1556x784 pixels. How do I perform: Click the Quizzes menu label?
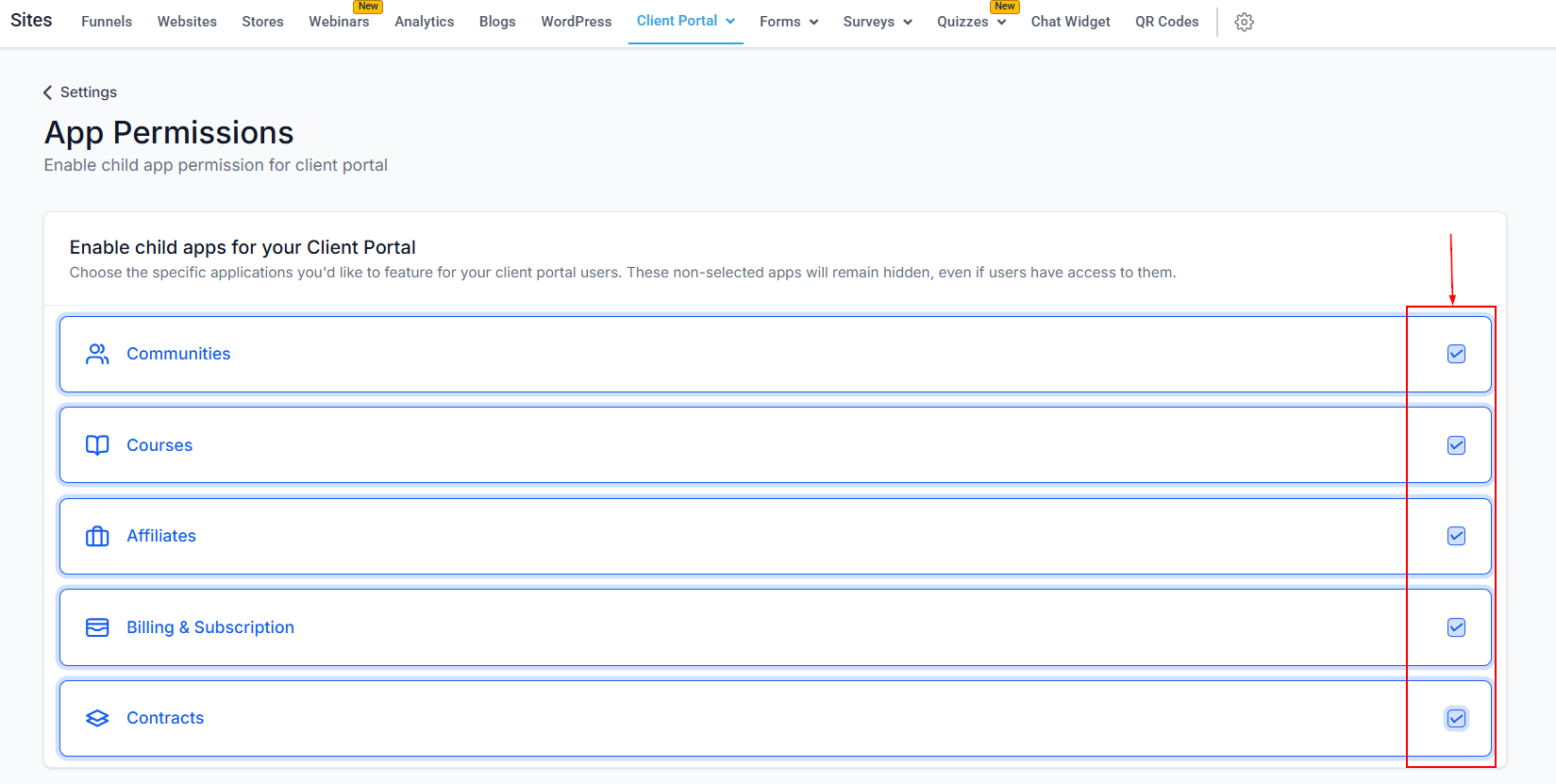point(962,22)
